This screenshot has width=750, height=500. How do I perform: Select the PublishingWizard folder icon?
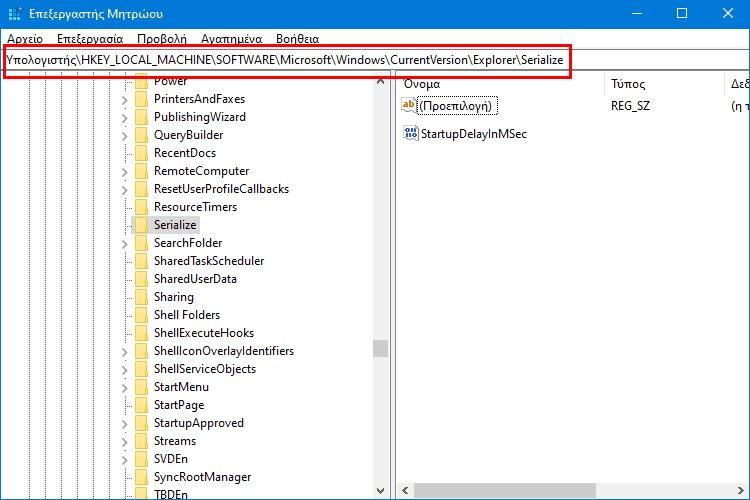point(141,117)
